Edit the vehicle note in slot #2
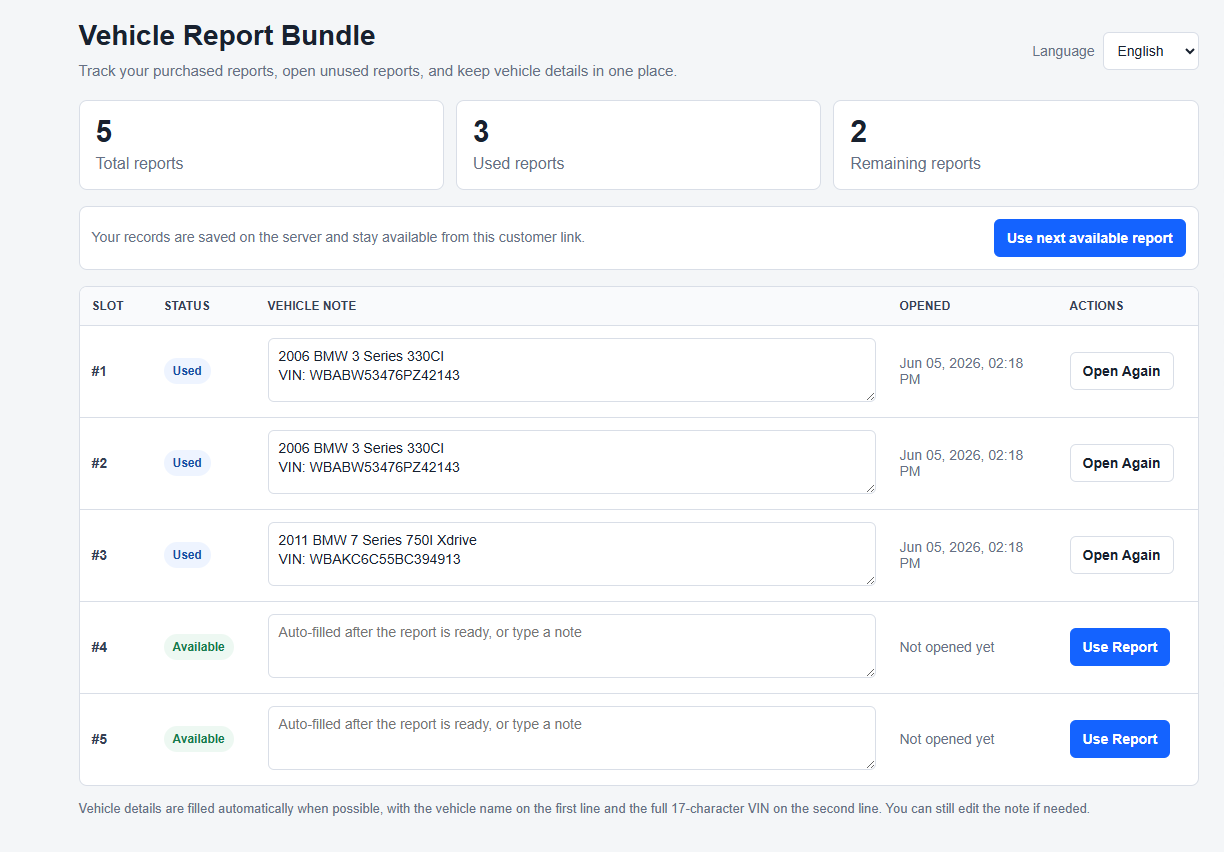Screen dimensions: 1224x852 pyautogui.click(x=572, y=462)
